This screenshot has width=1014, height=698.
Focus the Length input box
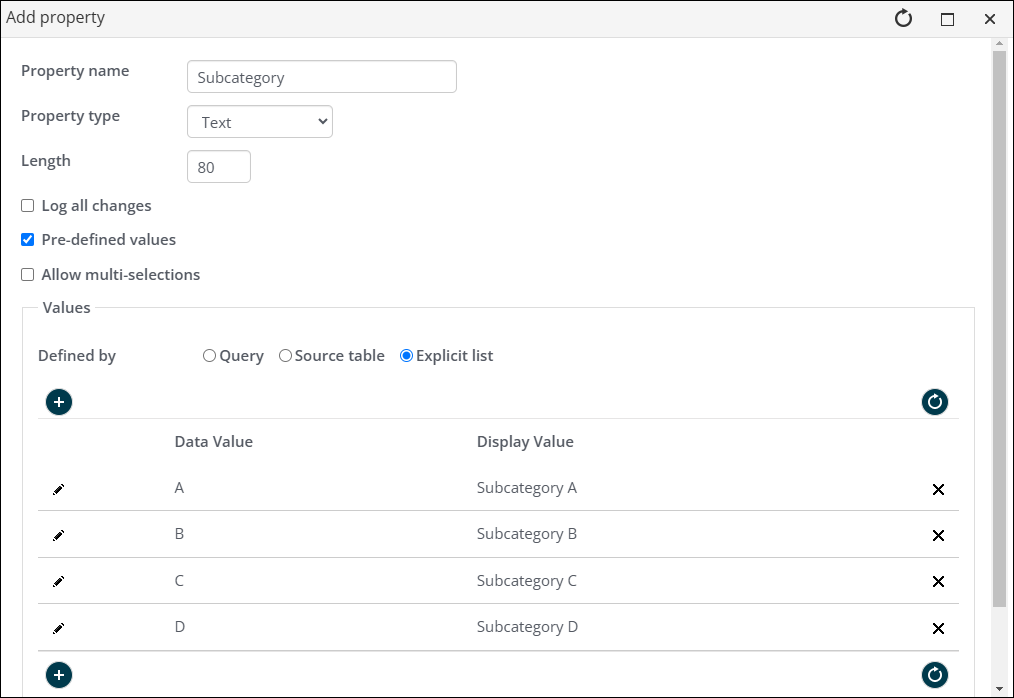218,167
